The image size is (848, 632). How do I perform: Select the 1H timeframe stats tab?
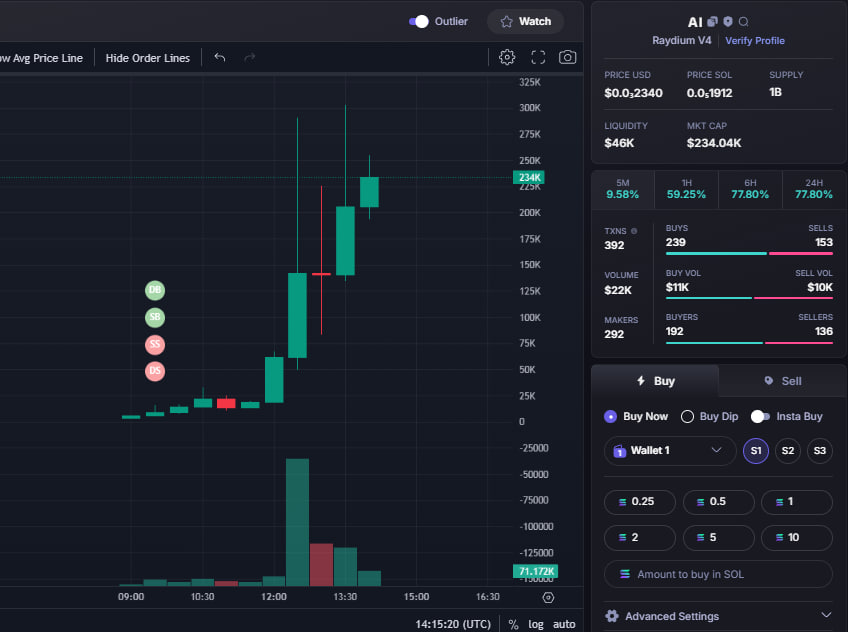686,190
